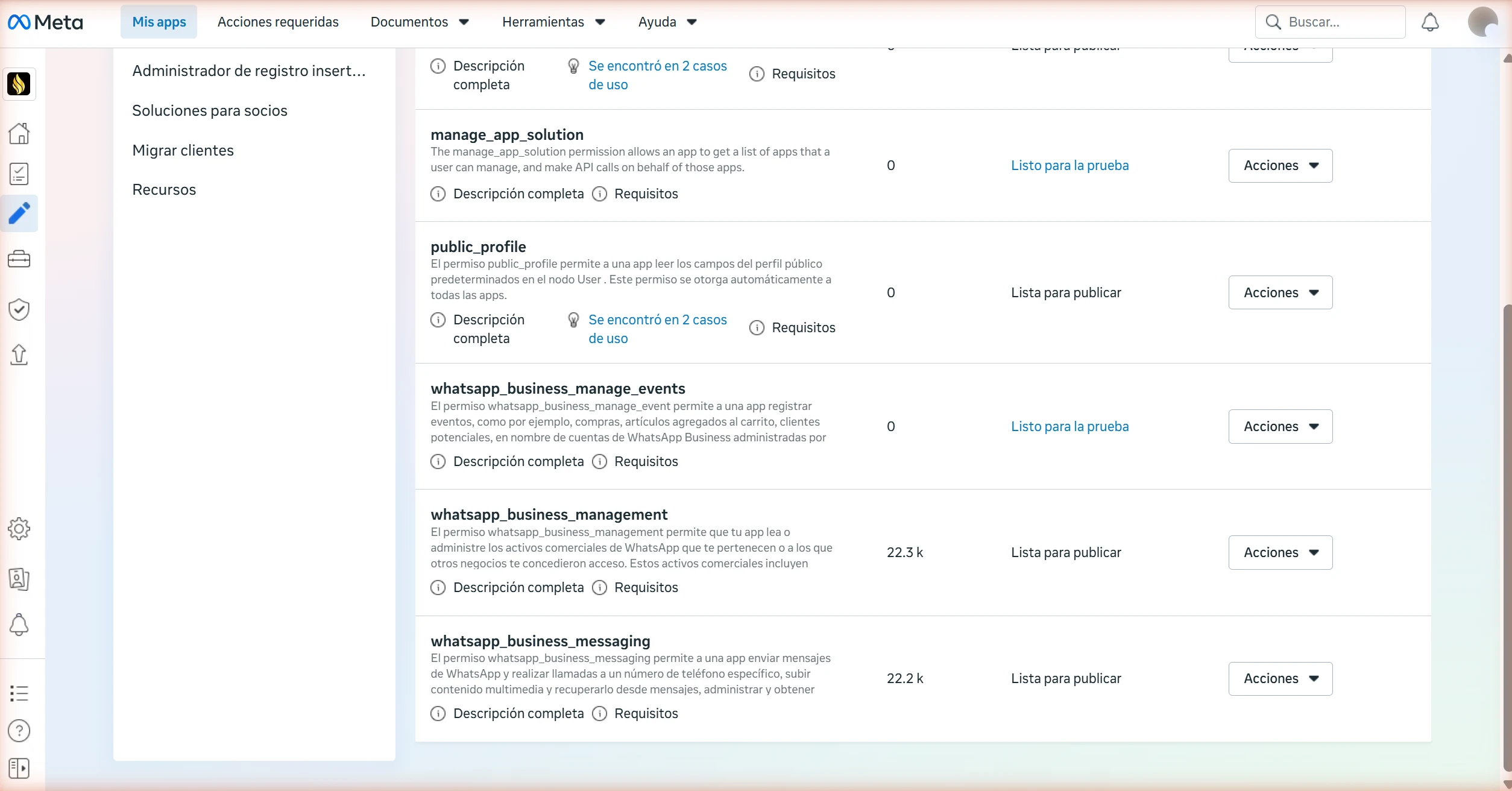Screen dimensions: 1512x791
Task: Go to the home dashboard icon
Action: pyautogui.click(x=19, y=133)
